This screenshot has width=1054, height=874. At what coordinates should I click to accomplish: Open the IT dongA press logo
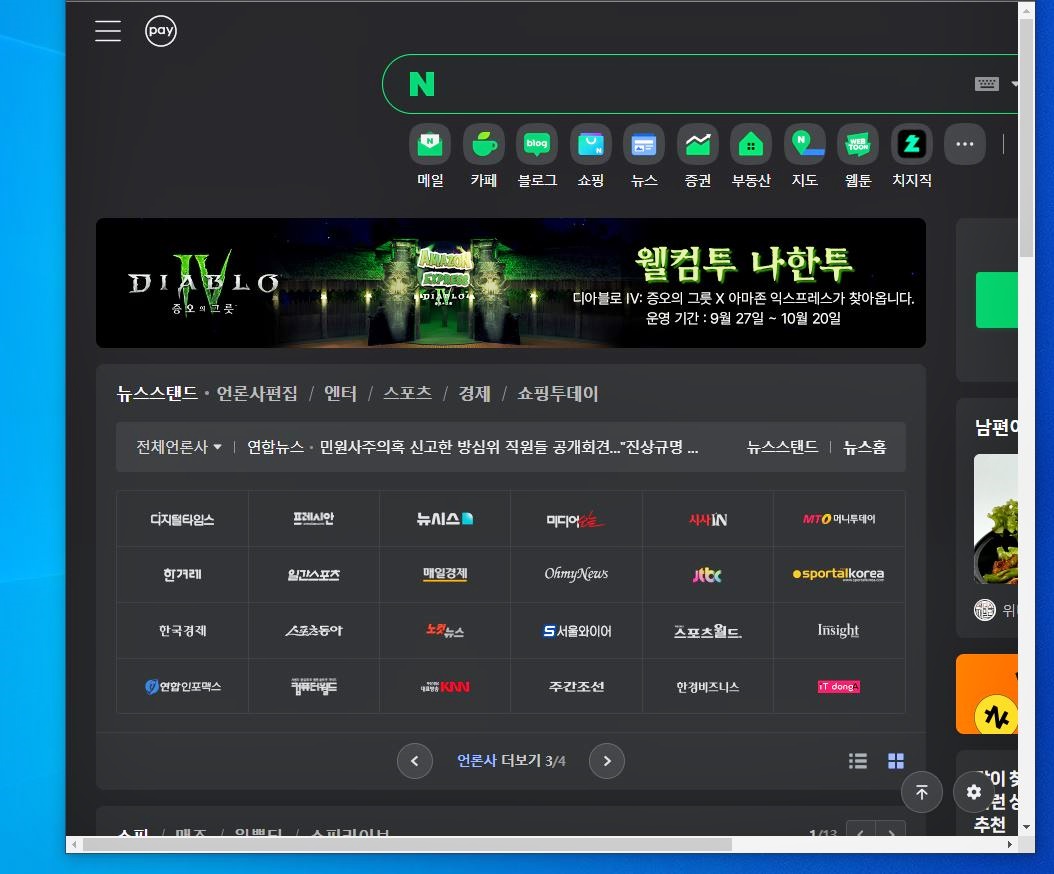click(839, 686)
